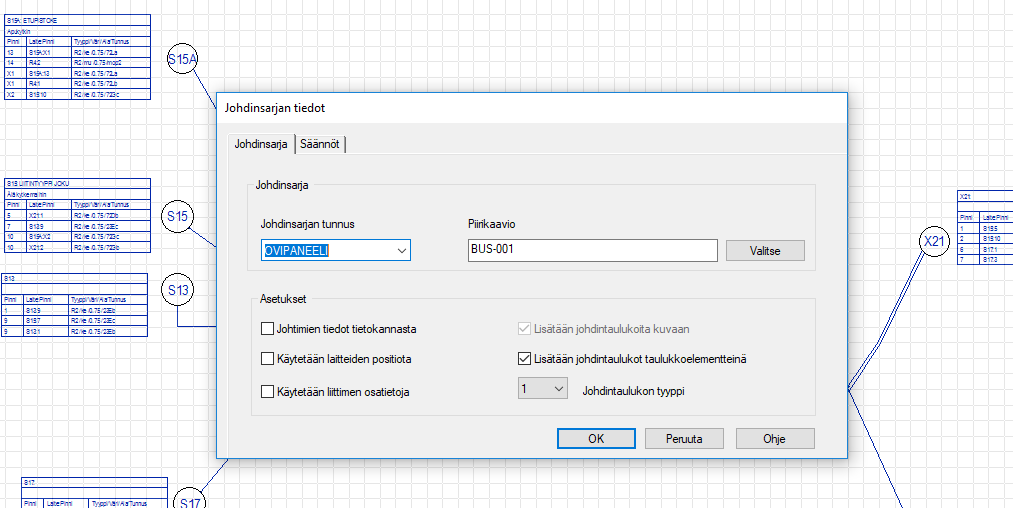Image resolution: width=1013 pixels, height=508 pixels.
Task: Switch to the Säännöt tab
Action: [321, 144]
